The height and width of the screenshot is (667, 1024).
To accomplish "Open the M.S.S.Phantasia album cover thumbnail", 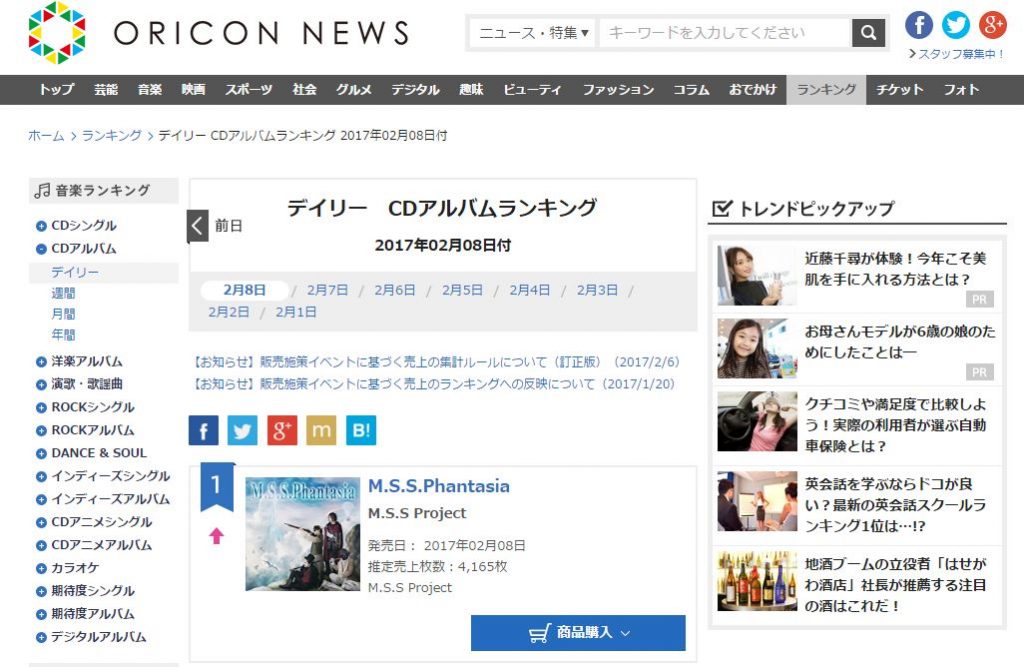I will click(x=302, y=534).
